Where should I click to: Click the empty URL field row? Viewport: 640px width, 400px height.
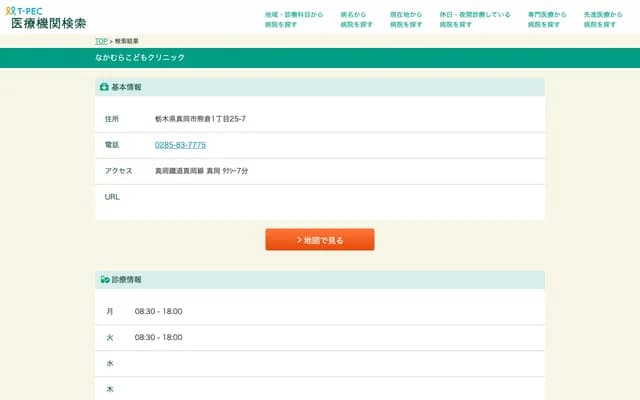click(320, 198)
